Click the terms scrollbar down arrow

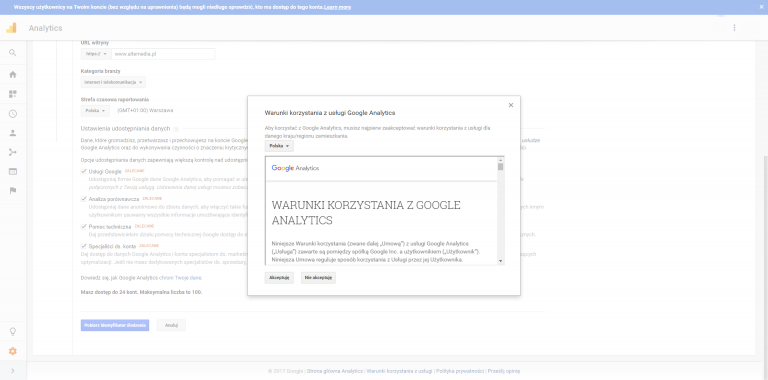501,261
